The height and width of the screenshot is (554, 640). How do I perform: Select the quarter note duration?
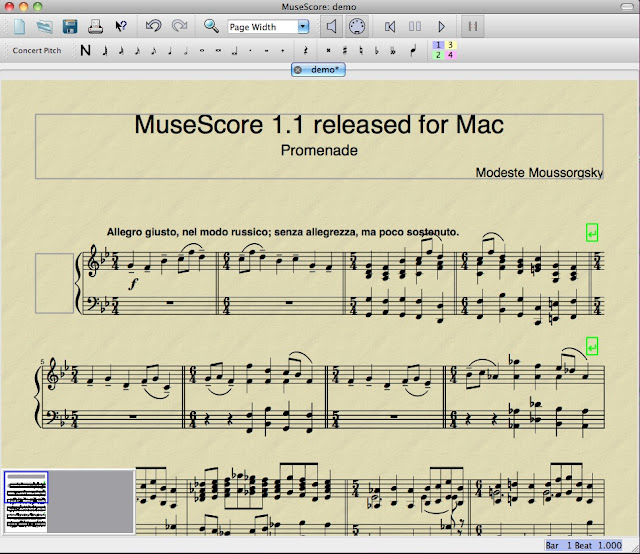tap(170, 51)
